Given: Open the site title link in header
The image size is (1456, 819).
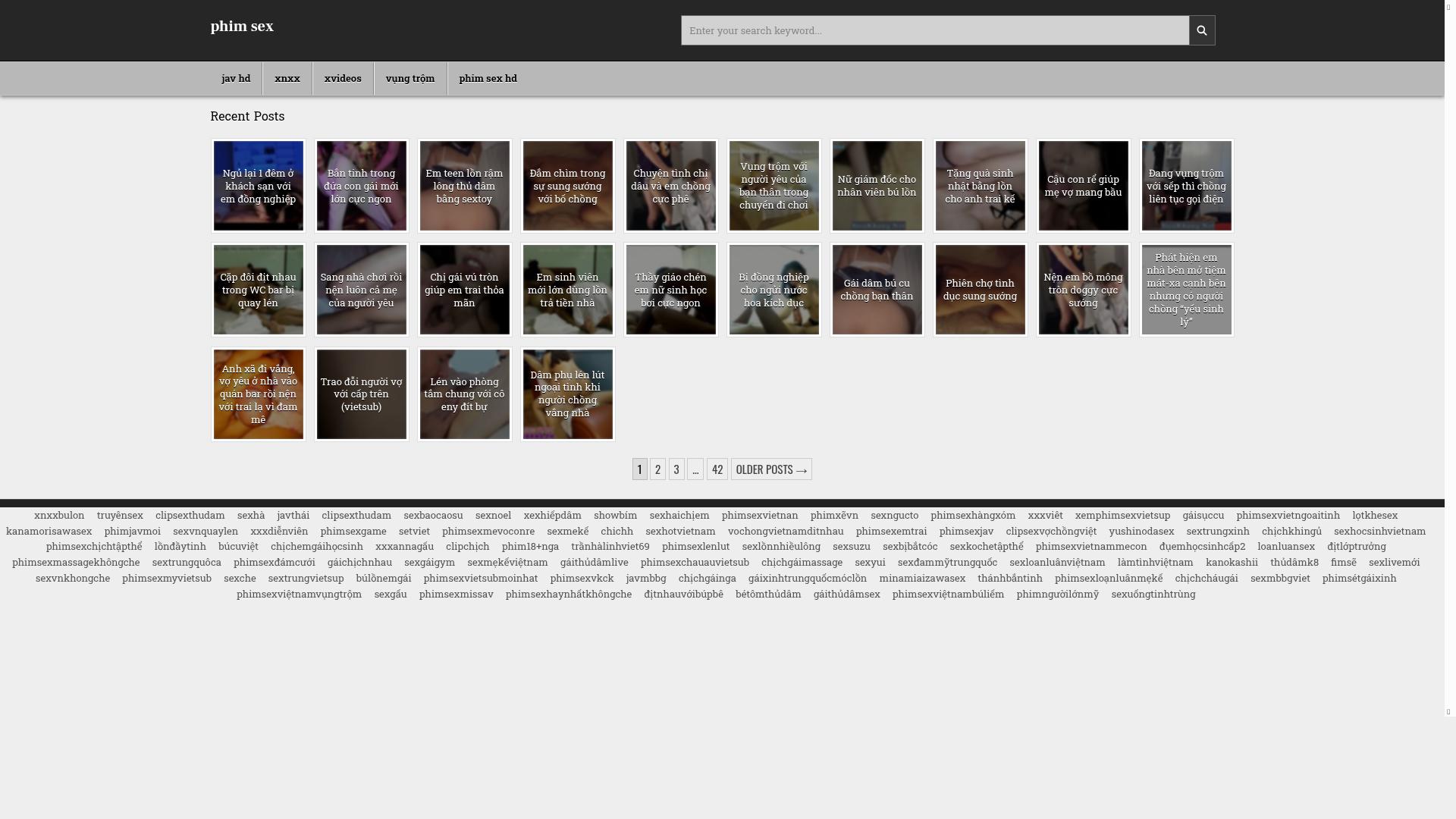Looking at the screenshot, I should (242, 27).
